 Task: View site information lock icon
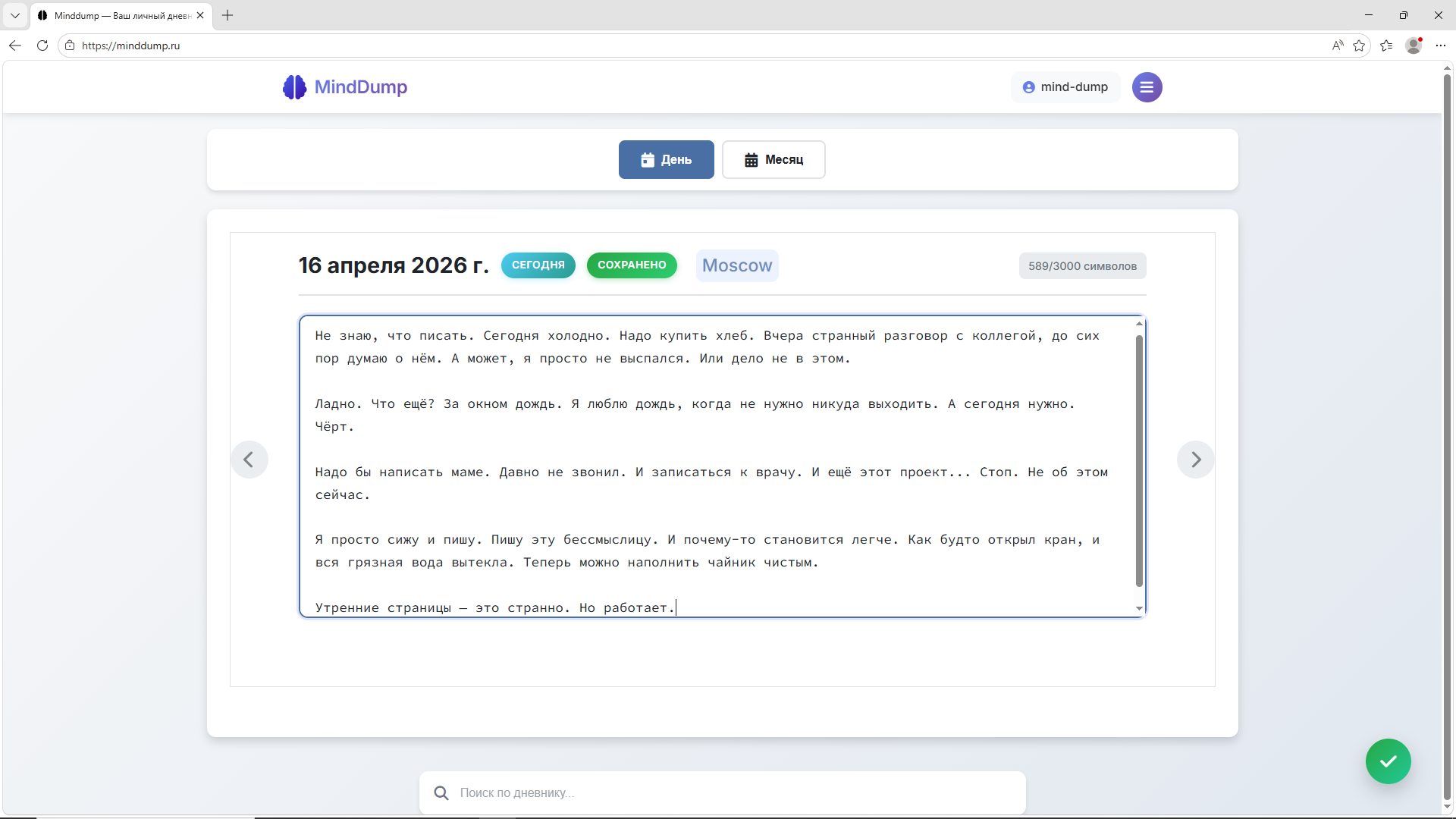click(x=70, y=45)
